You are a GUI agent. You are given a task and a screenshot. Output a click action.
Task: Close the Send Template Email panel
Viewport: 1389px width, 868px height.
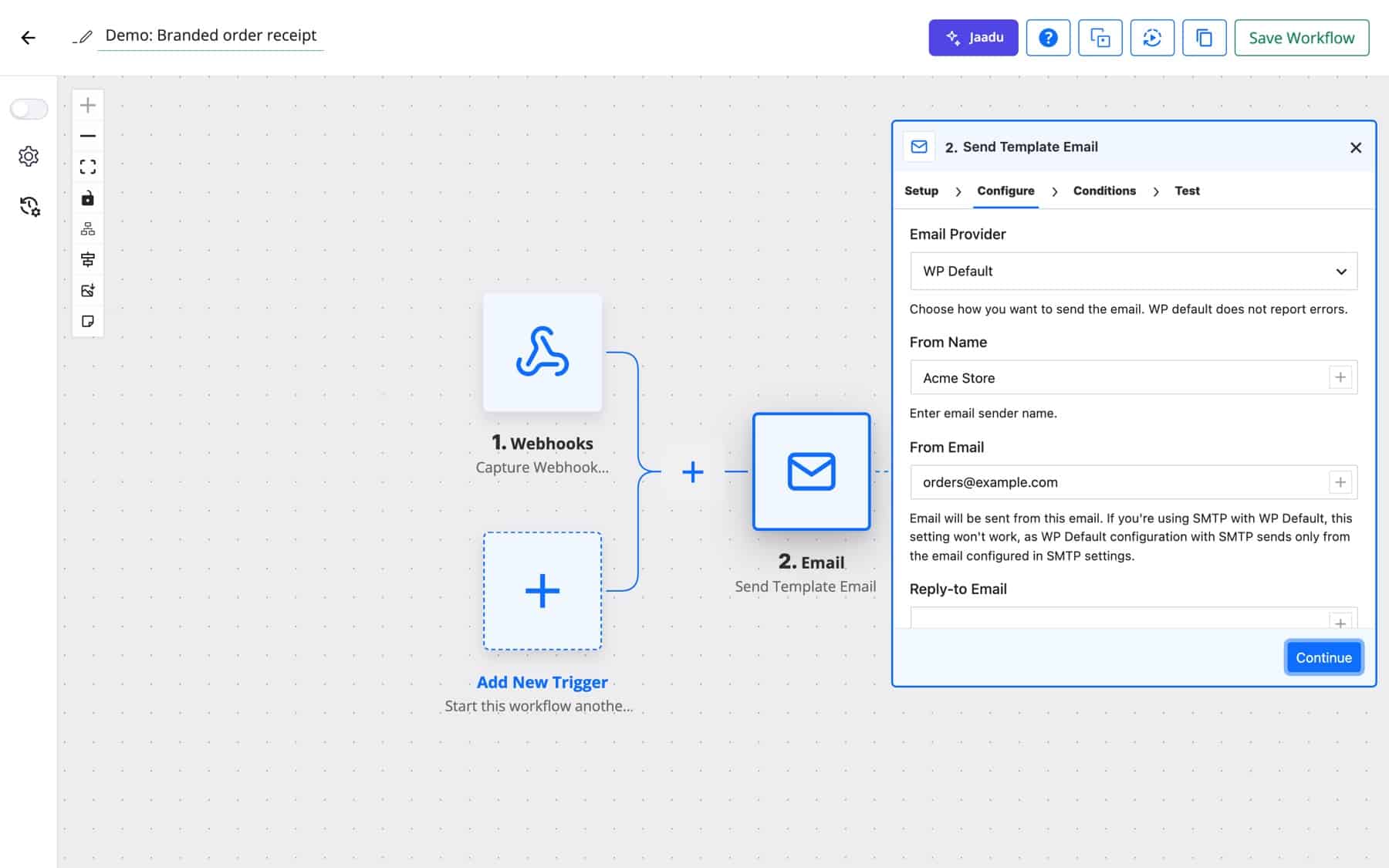(1356, 147)
